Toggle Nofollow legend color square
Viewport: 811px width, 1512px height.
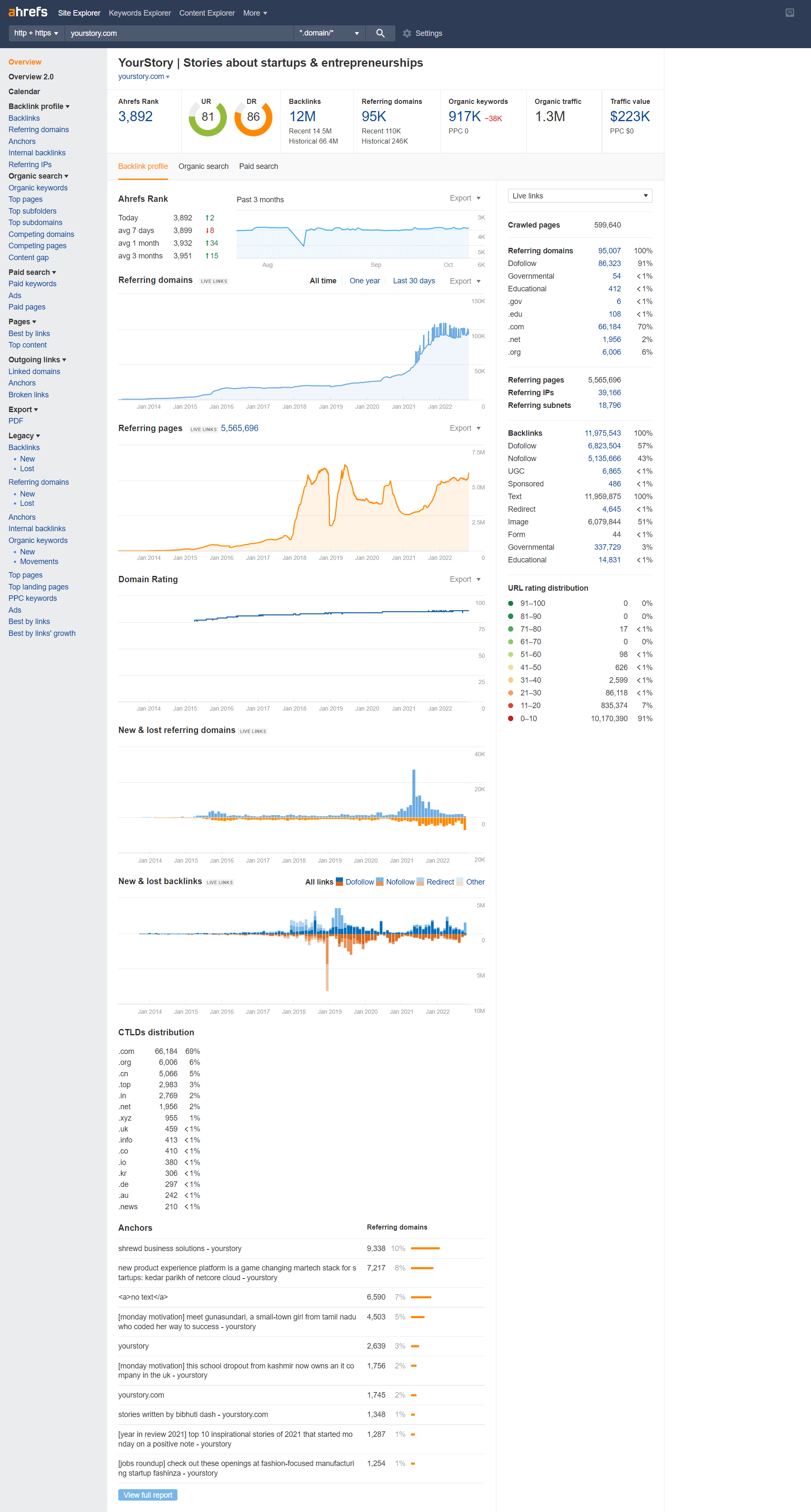(380, 882)
